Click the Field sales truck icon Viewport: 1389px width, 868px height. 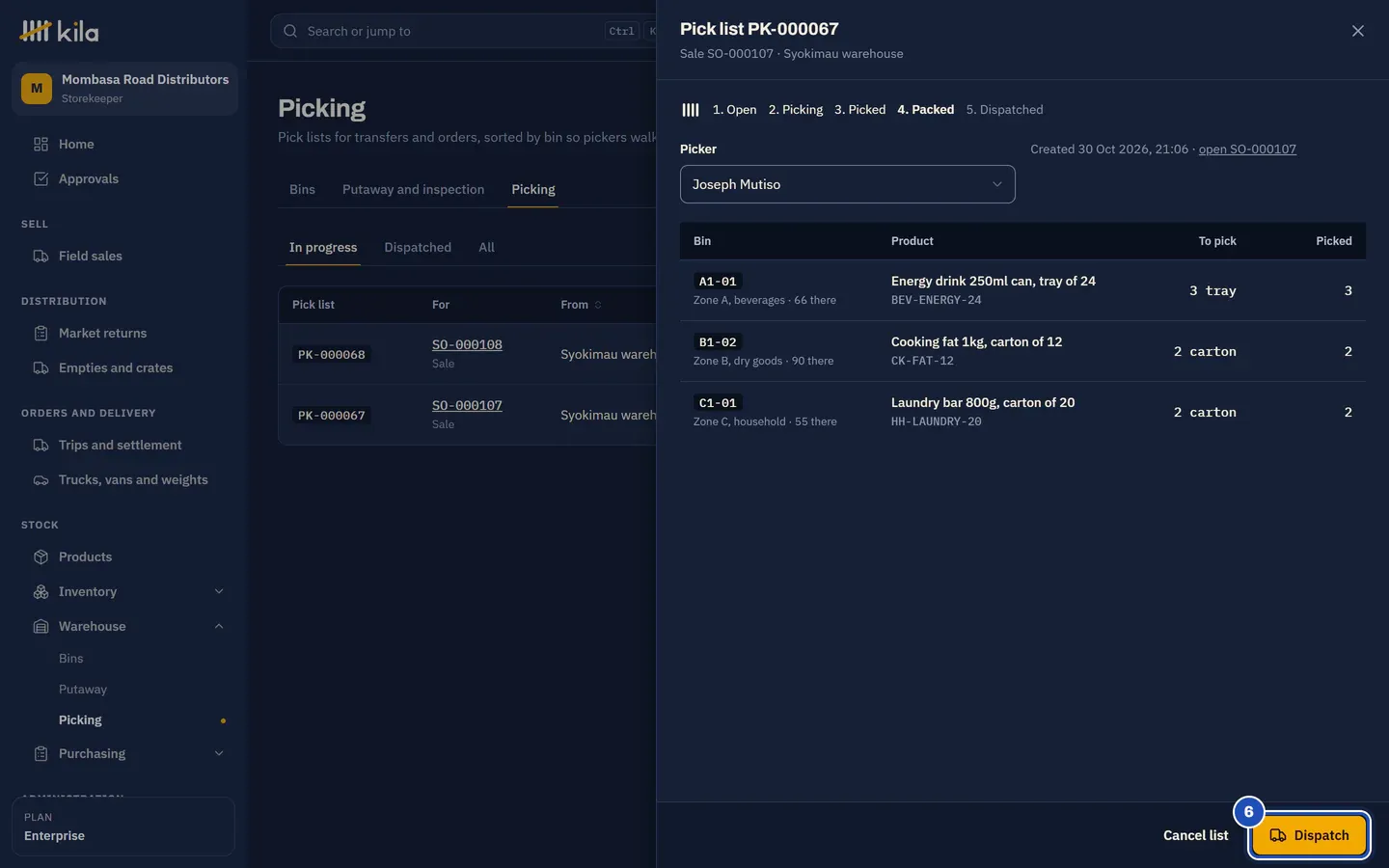point(41,257)
